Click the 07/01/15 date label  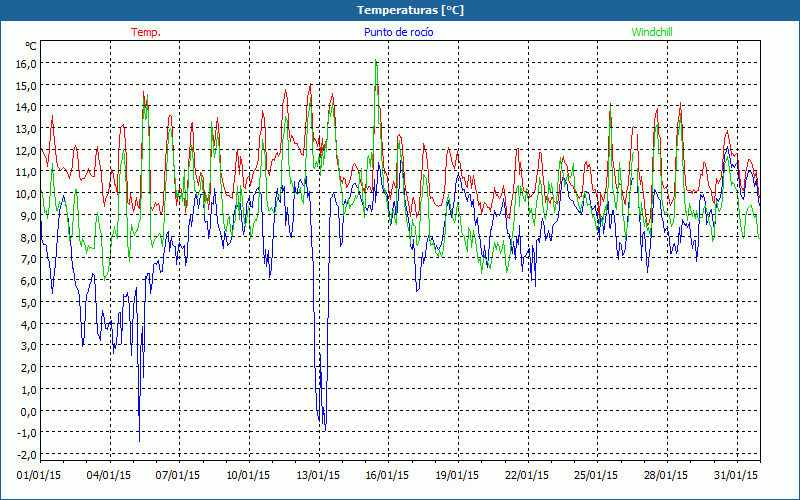pos(178,475)
